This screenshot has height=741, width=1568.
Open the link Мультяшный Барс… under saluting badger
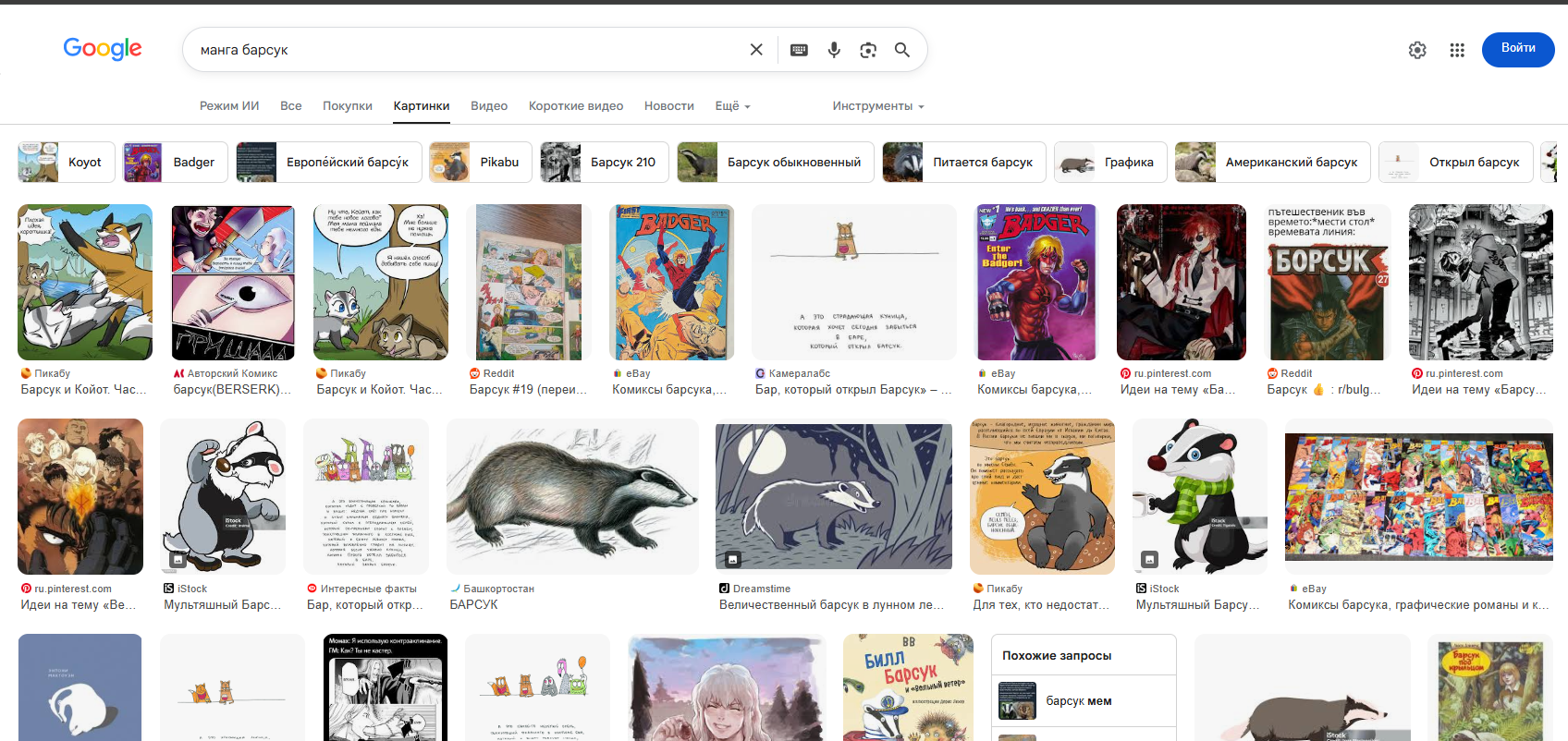tap(223, 605)
